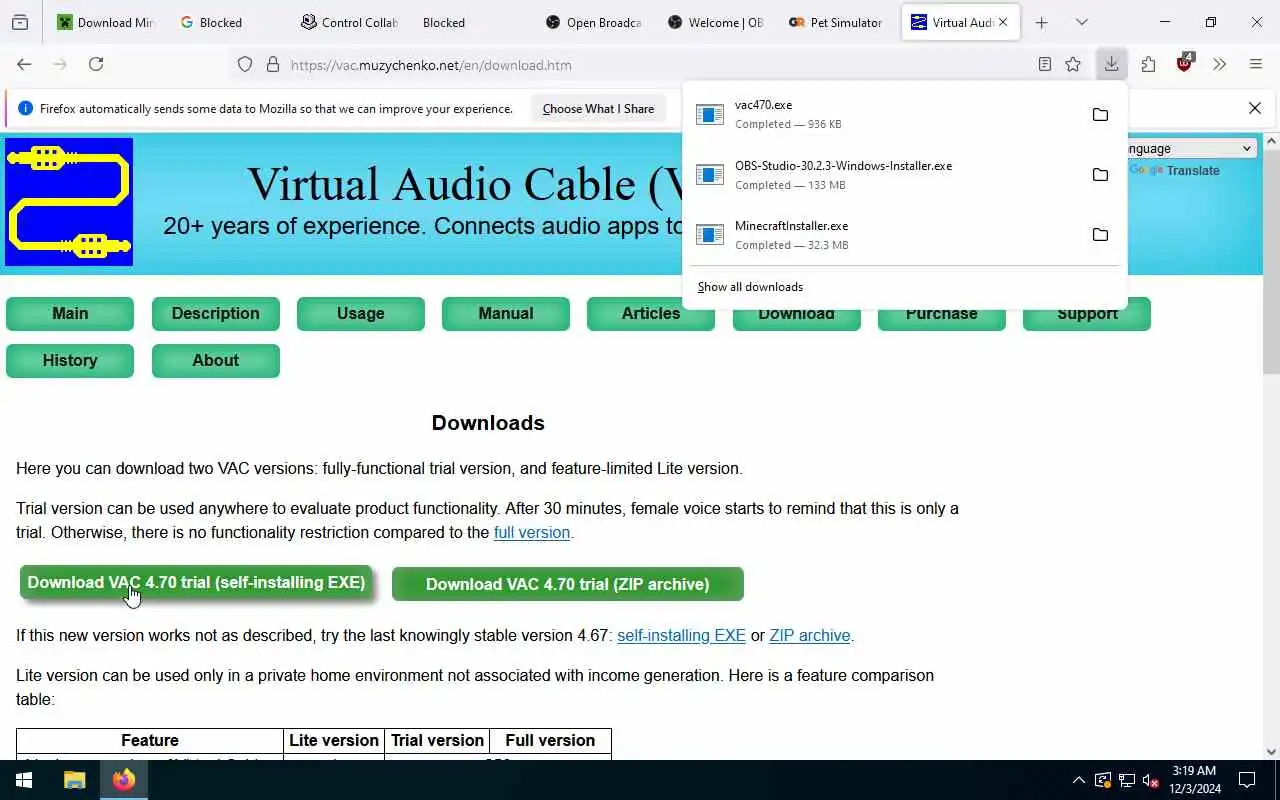Toggle reader view icon
Image resolution: width=1280 pixels, height=800 pixels.
click(x=1044, y=64)
